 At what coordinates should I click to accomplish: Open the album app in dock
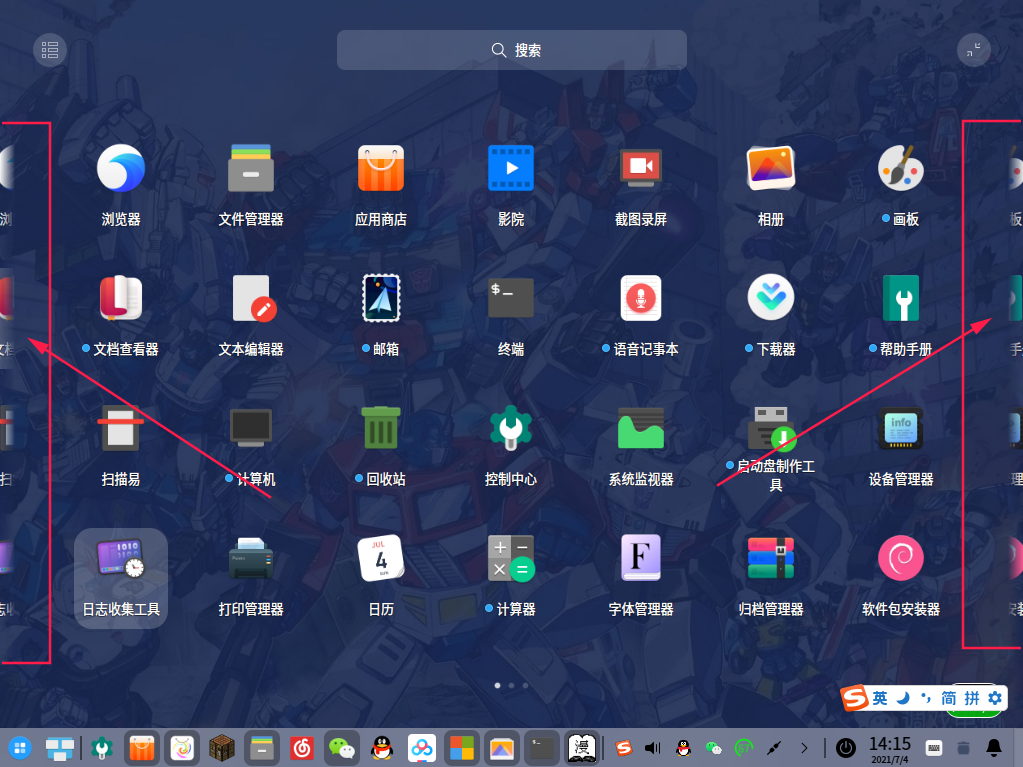coord(502,748)
